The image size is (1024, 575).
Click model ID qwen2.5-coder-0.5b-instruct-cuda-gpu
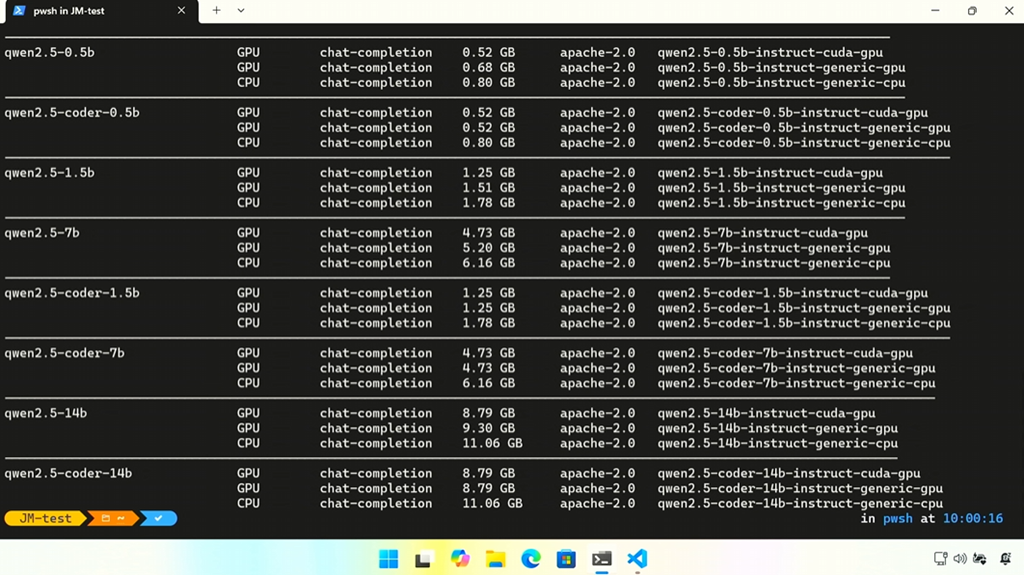point(792,112)
